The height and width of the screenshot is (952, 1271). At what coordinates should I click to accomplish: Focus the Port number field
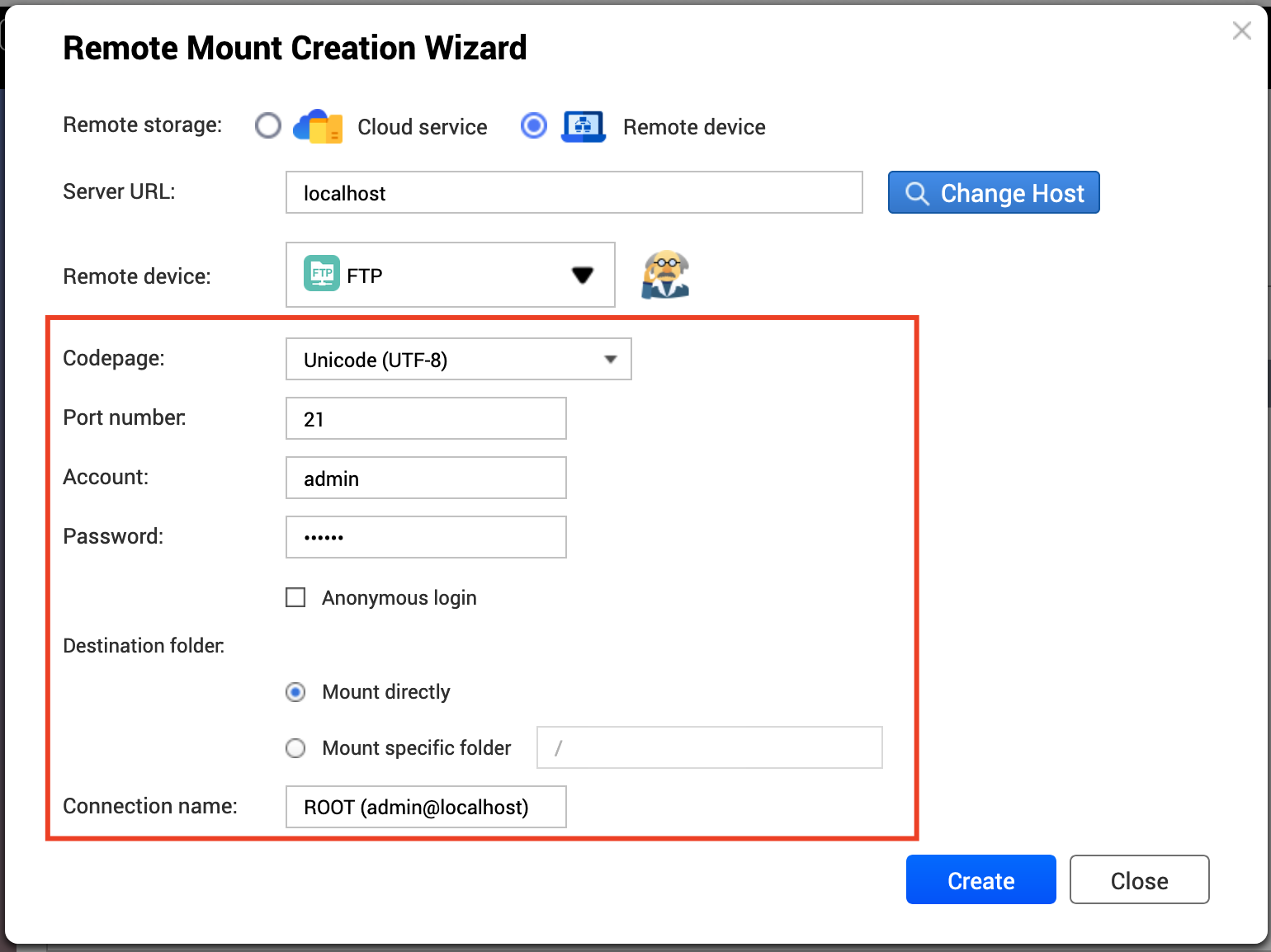(426, 419)
